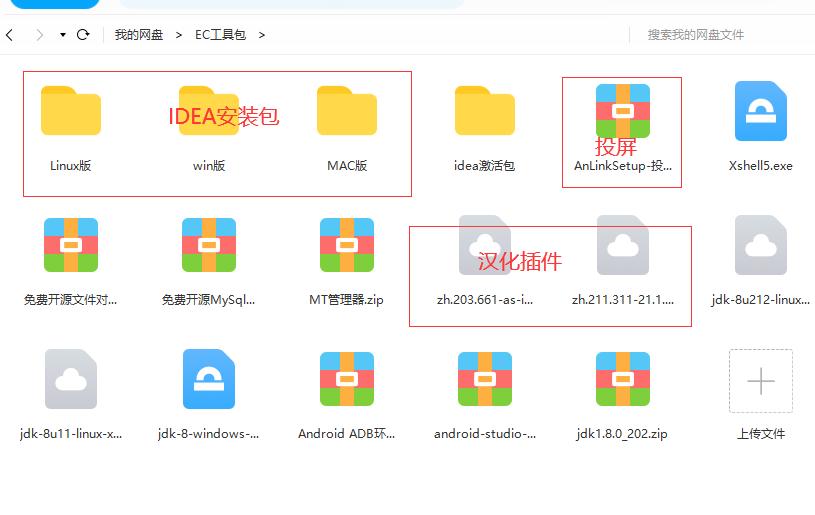Select the zh.211.311-21.1 file icon

(623, 245)
